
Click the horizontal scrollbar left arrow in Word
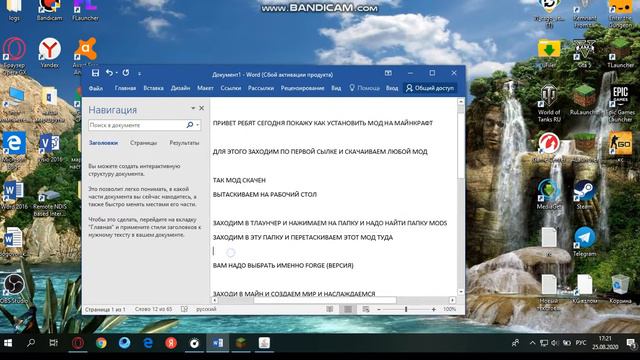point(215,300)
